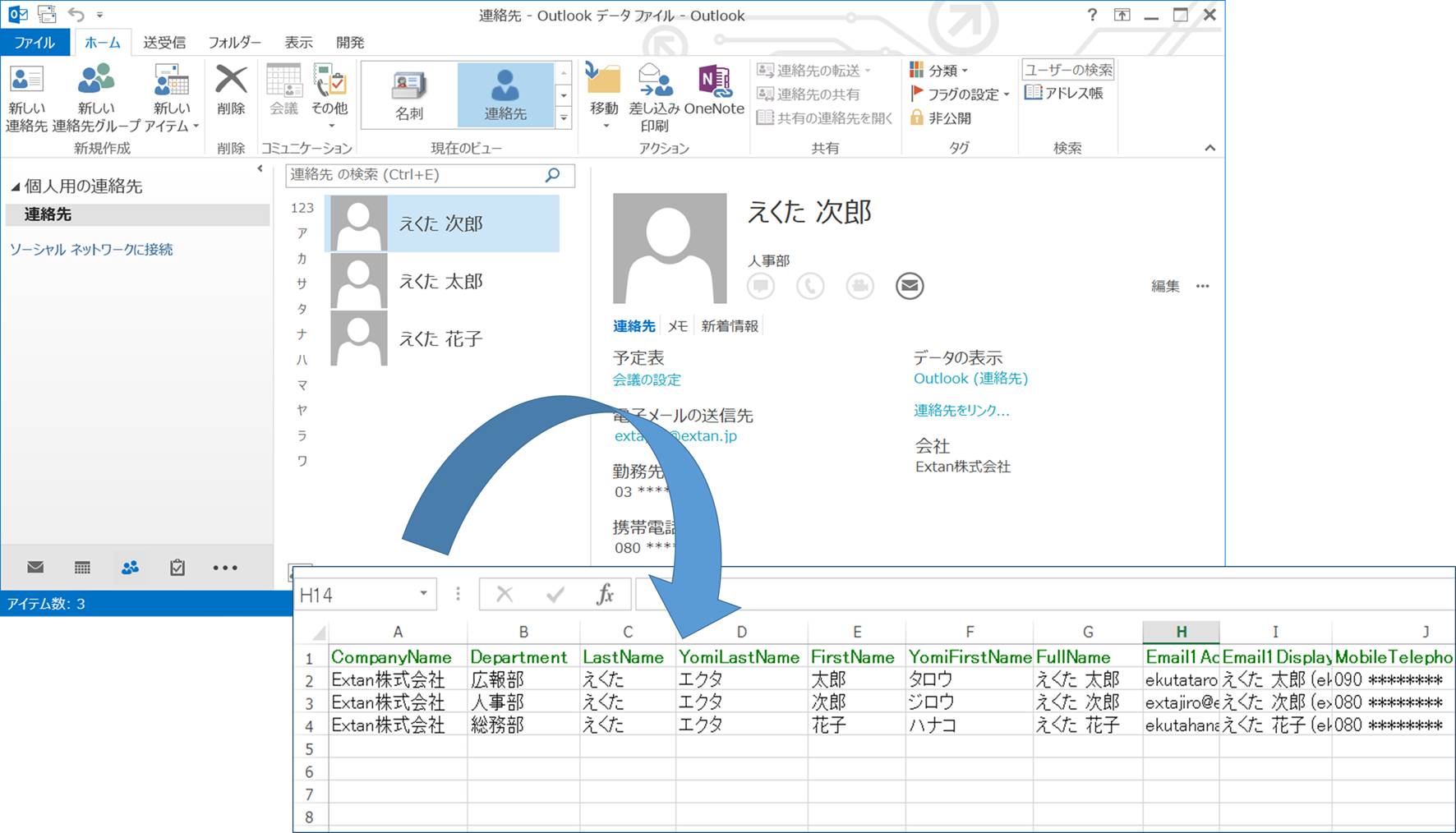Viewport: 1456px width, 833px height.
Task: Create a new contact (新しい連絡先)
Action: click(x=26, y=99)
